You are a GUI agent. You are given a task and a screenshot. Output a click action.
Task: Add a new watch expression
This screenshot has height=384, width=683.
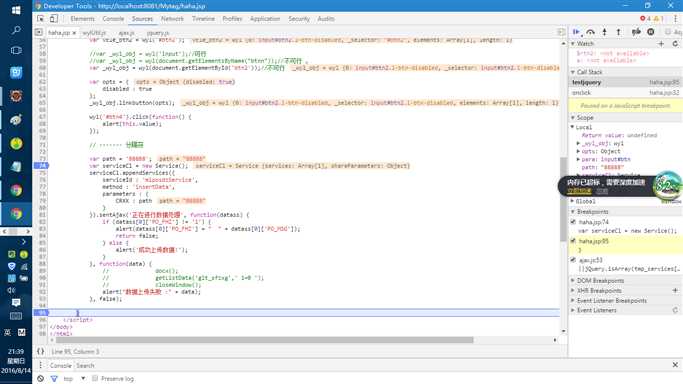point(661,44)
